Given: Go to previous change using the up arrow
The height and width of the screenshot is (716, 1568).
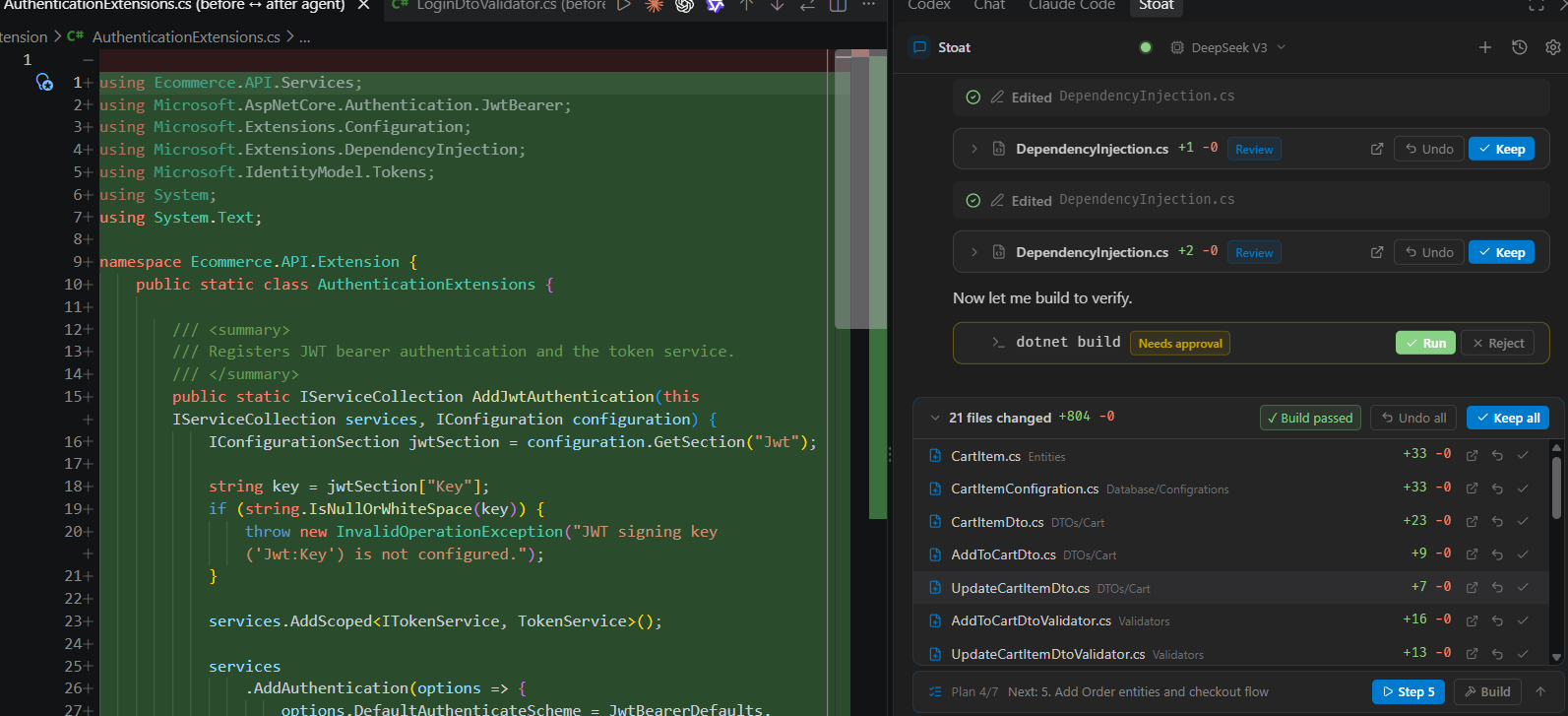Looking at the screenshot, I should 747,5.
